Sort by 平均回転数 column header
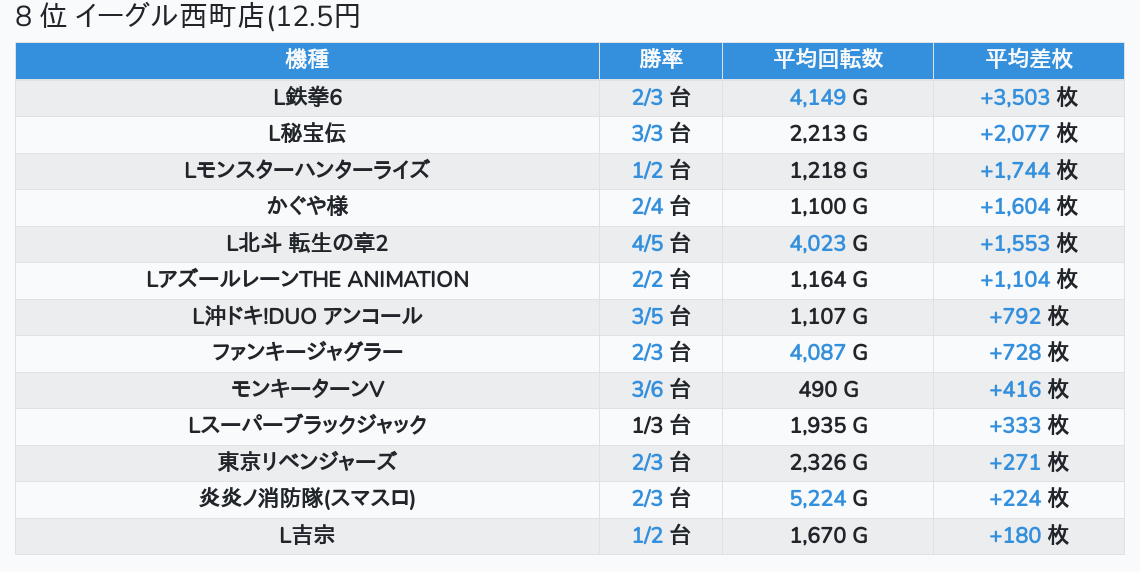The image size is (1140, 572). 828,60
